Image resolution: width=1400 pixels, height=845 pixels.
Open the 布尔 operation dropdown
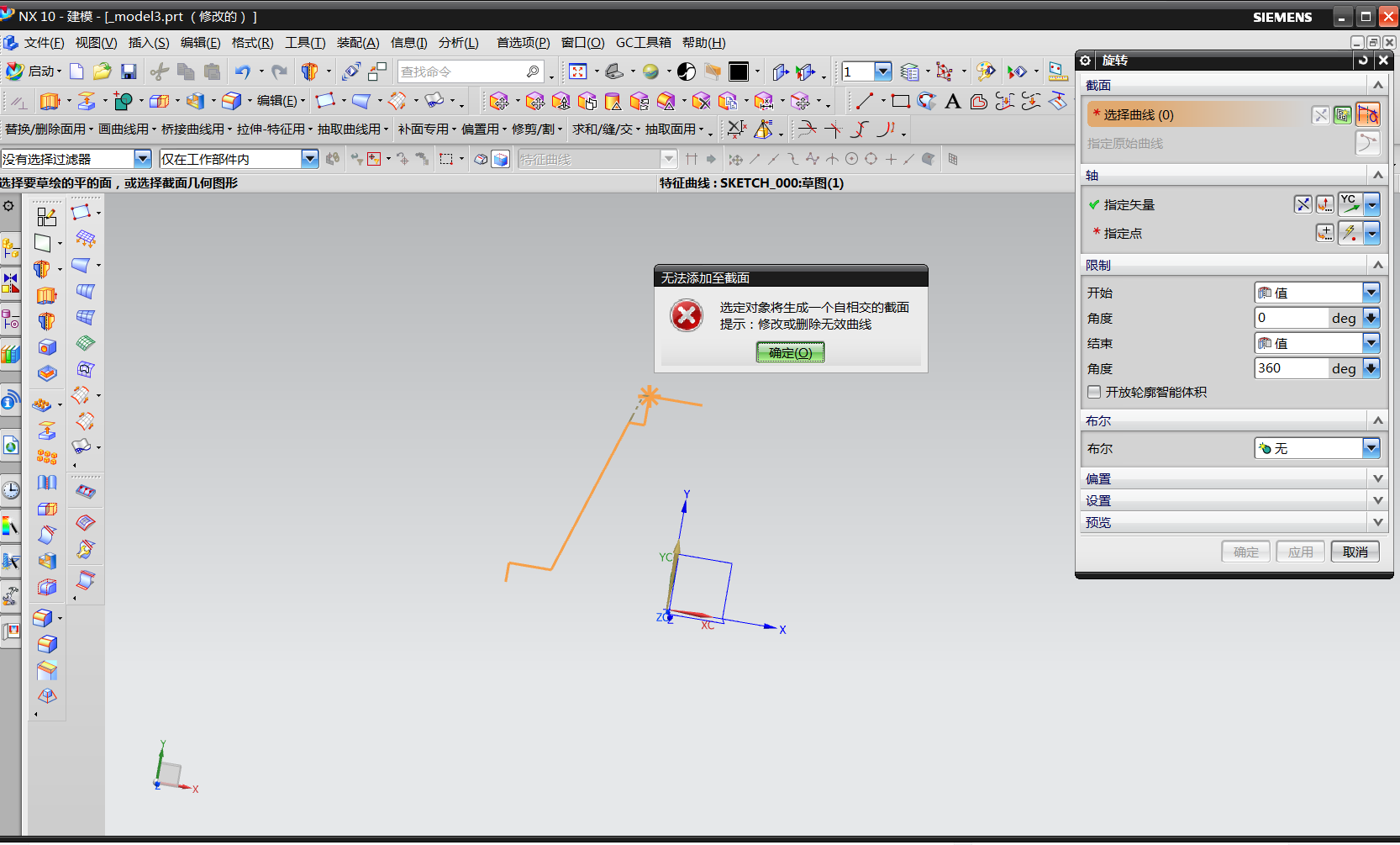[x=1371, y=448]
